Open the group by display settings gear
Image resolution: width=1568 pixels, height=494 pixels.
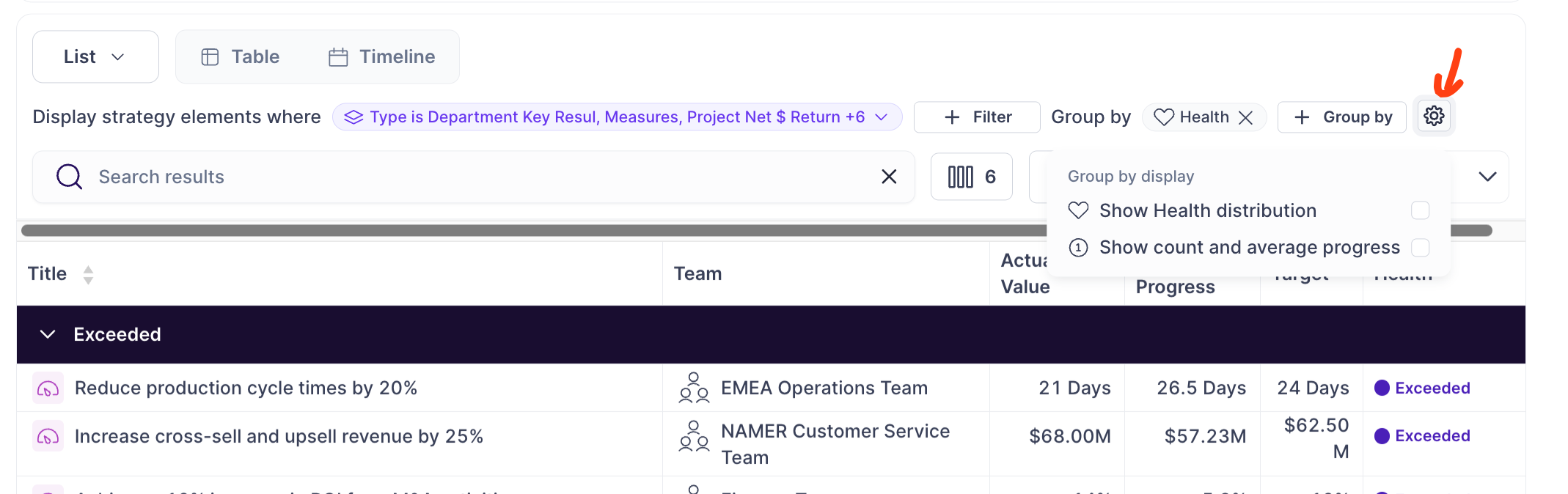click(x=1434, y=117)
